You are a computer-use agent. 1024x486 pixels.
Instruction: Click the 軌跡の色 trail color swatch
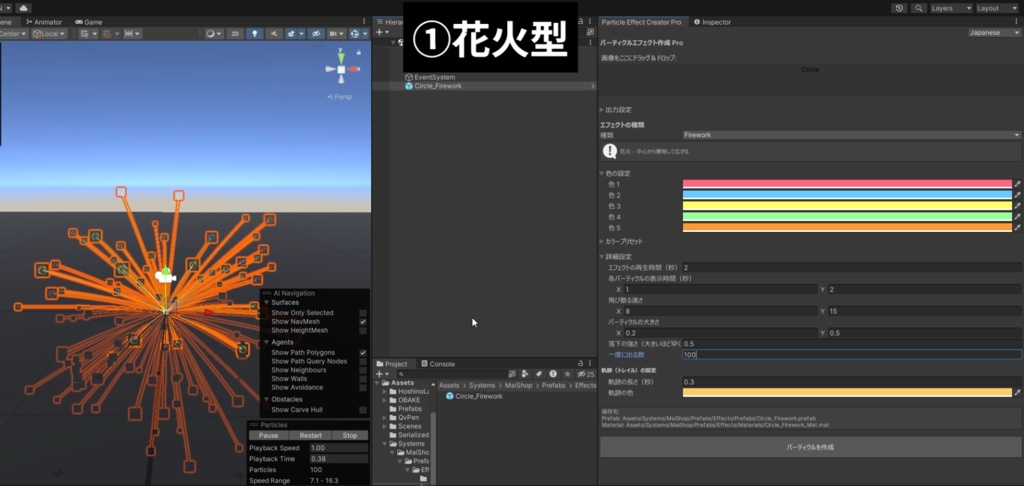tap(847, 393)
